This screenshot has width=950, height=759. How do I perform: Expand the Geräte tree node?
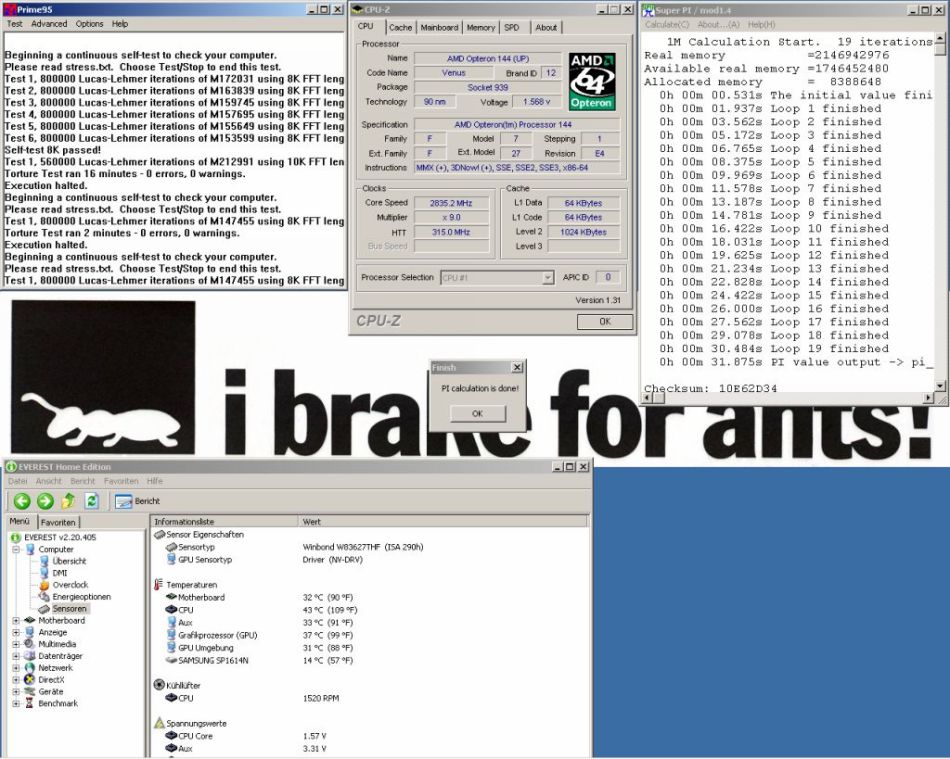click(16, 692)
